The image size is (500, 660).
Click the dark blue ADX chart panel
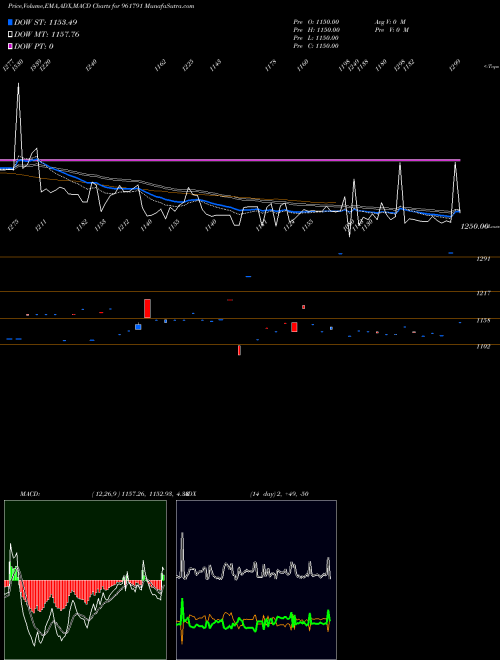pyautogui.click(x=256, y=580)
